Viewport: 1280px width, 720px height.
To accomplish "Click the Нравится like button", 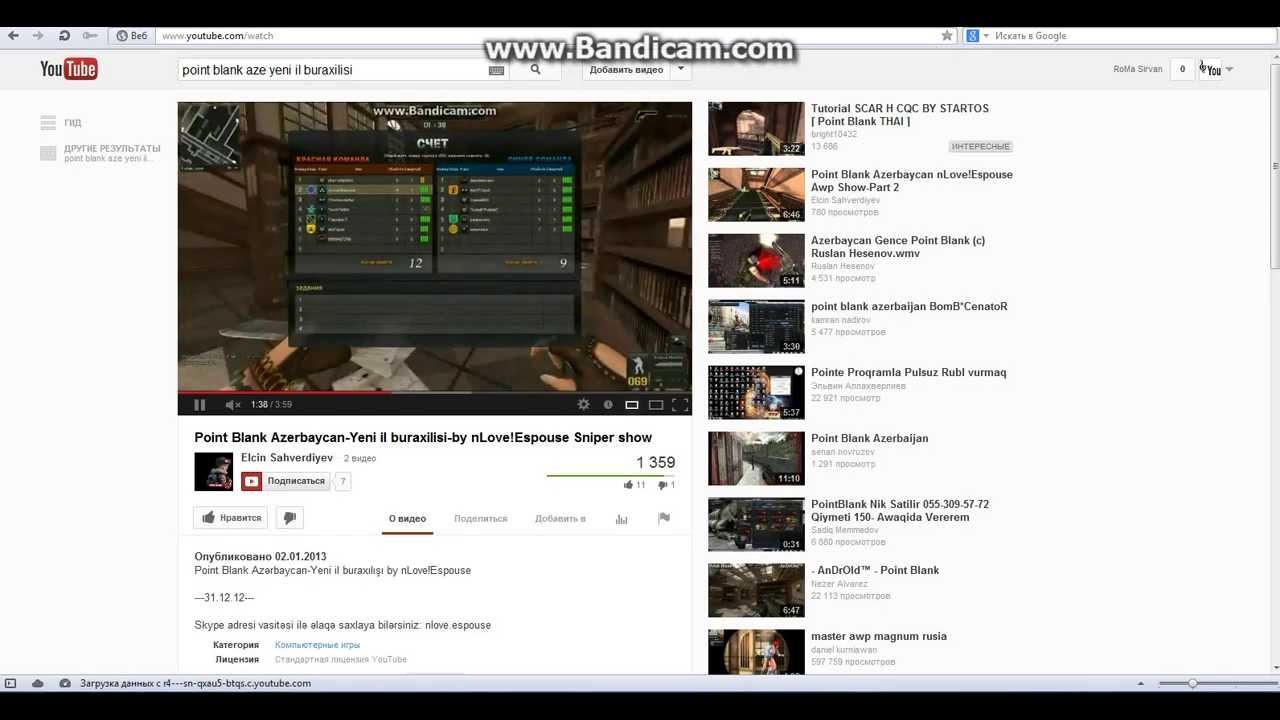I will [230, 518].
